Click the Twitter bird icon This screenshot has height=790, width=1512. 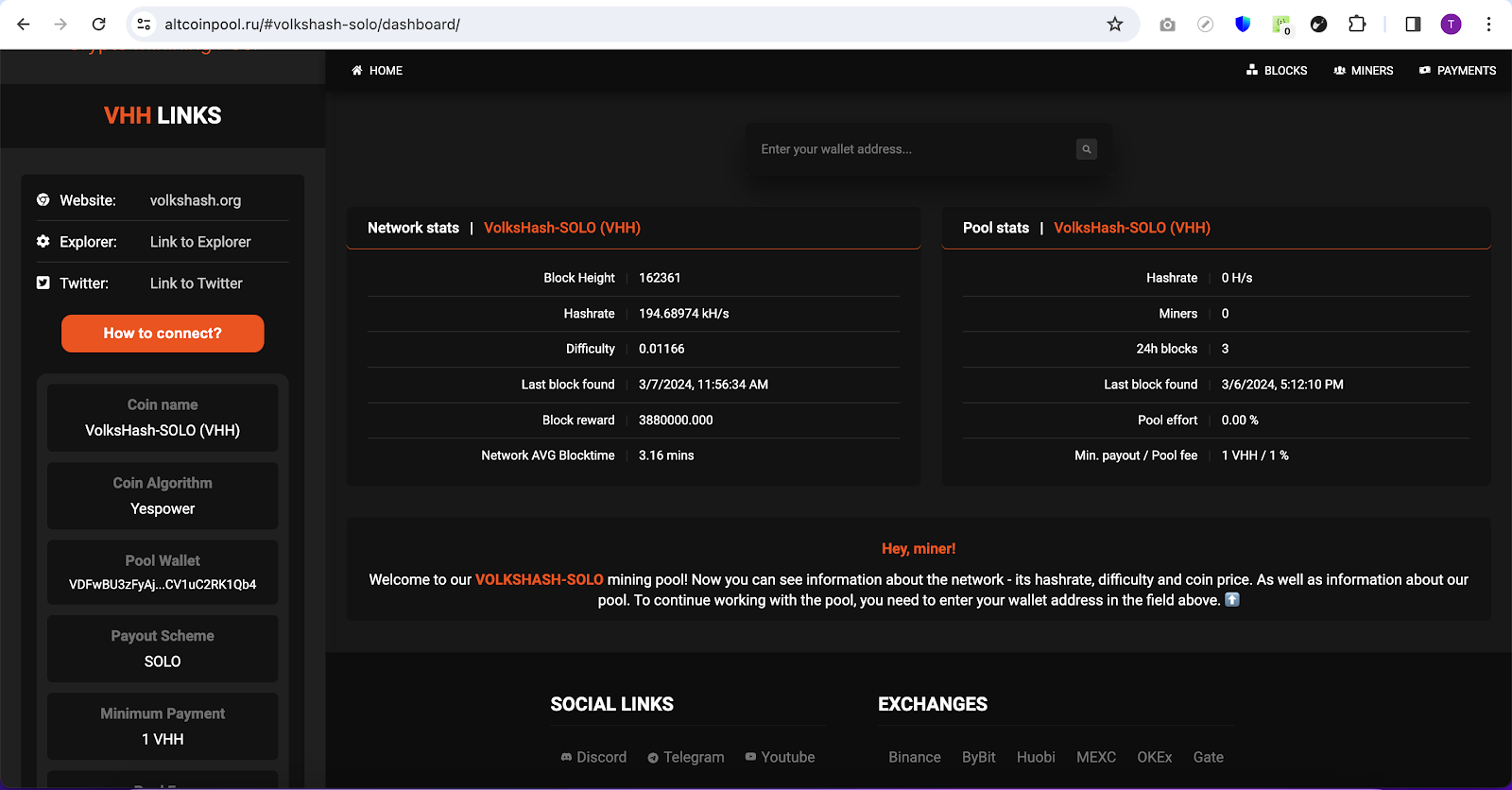click(x=43, y=283)
